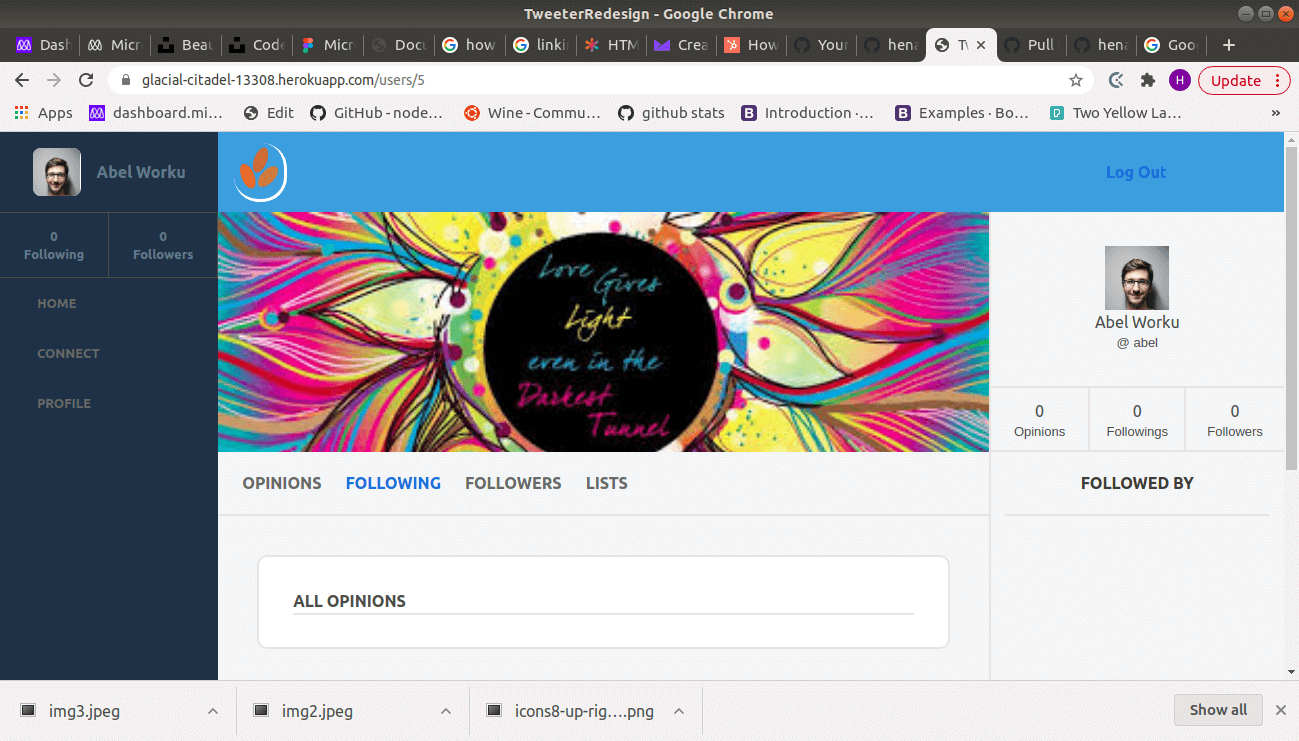Open a new tab with plus icon
This screenshot has height=741, width=1299.
click(x=1229, y=45)
